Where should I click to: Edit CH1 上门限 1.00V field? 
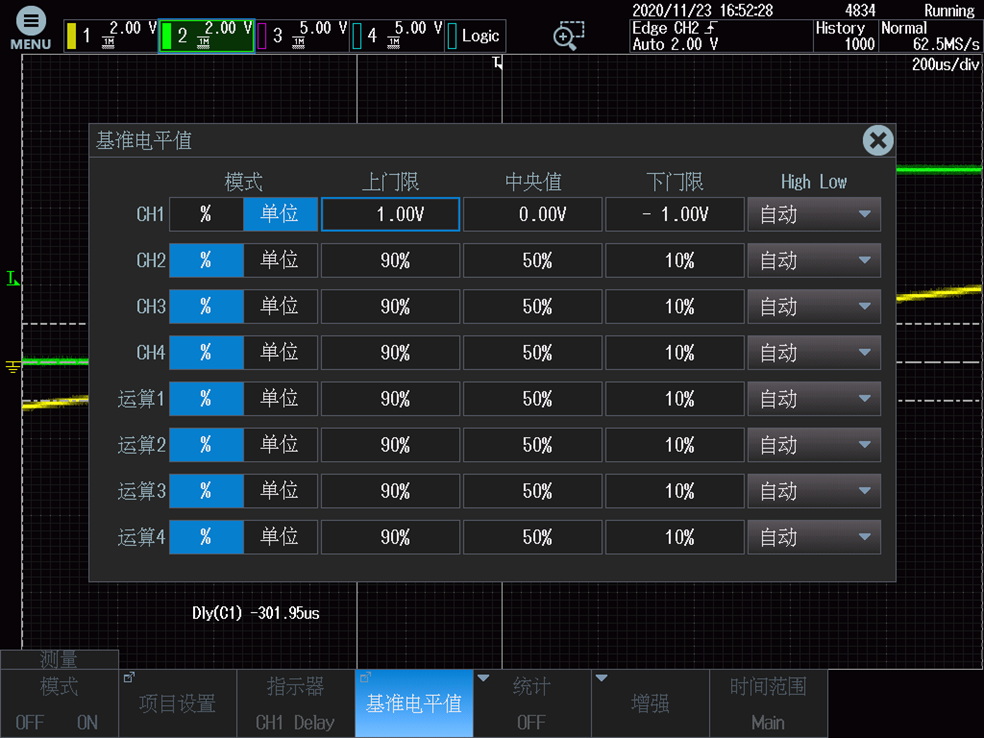(x=390, y=214)
